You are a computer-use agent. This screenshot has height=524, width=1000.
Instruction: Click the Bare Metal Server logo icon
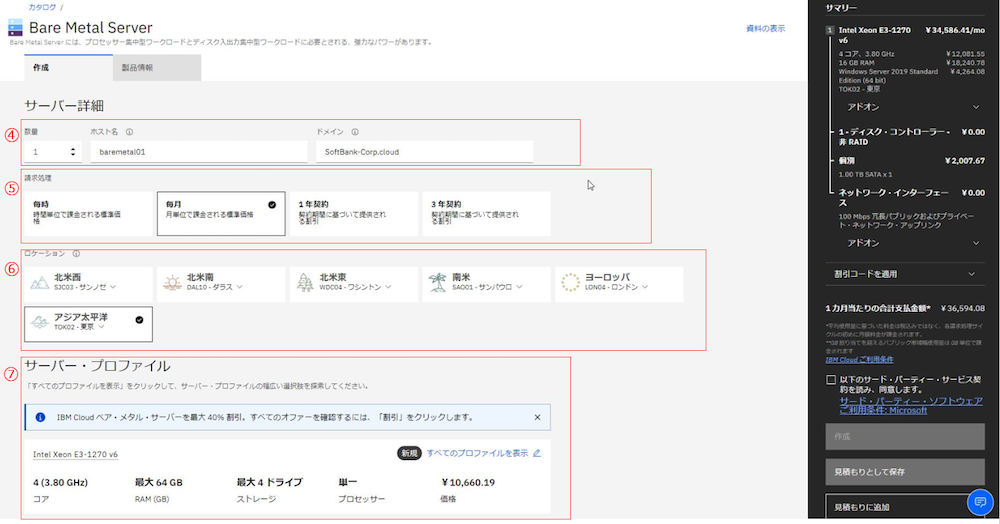click(x=15, y=27)
